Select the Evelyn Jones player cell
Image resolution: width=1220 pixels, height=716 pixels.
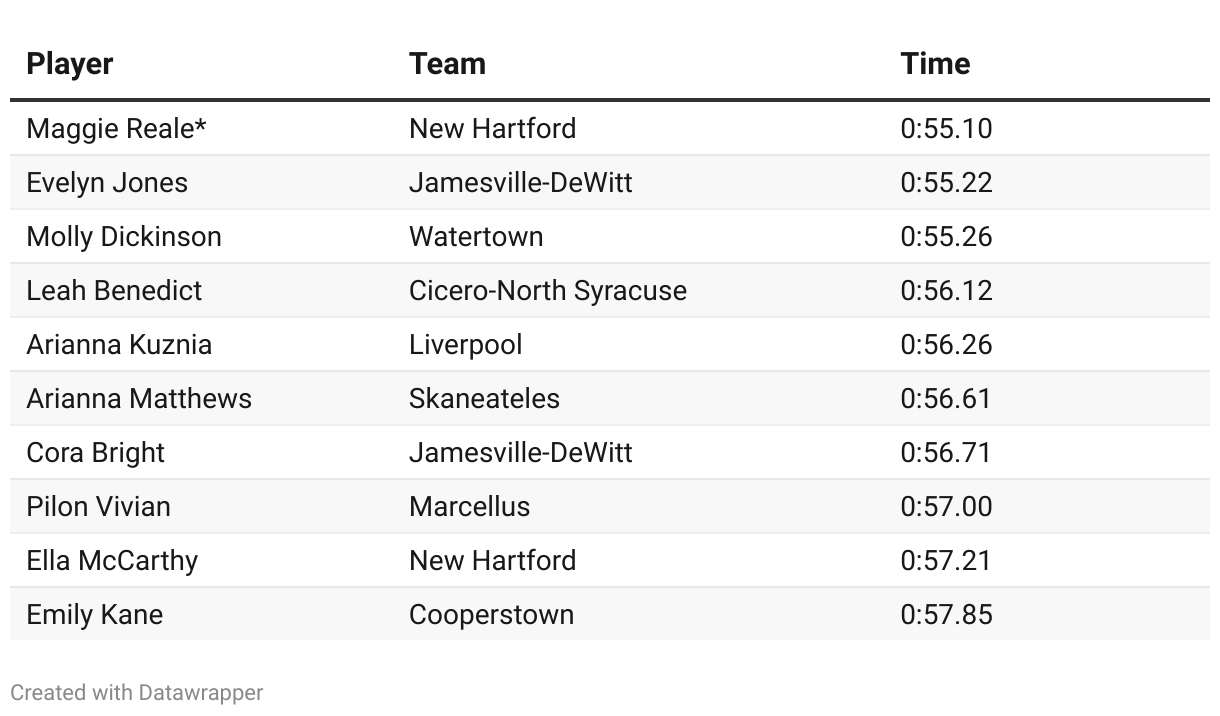[x=107, y=183]
